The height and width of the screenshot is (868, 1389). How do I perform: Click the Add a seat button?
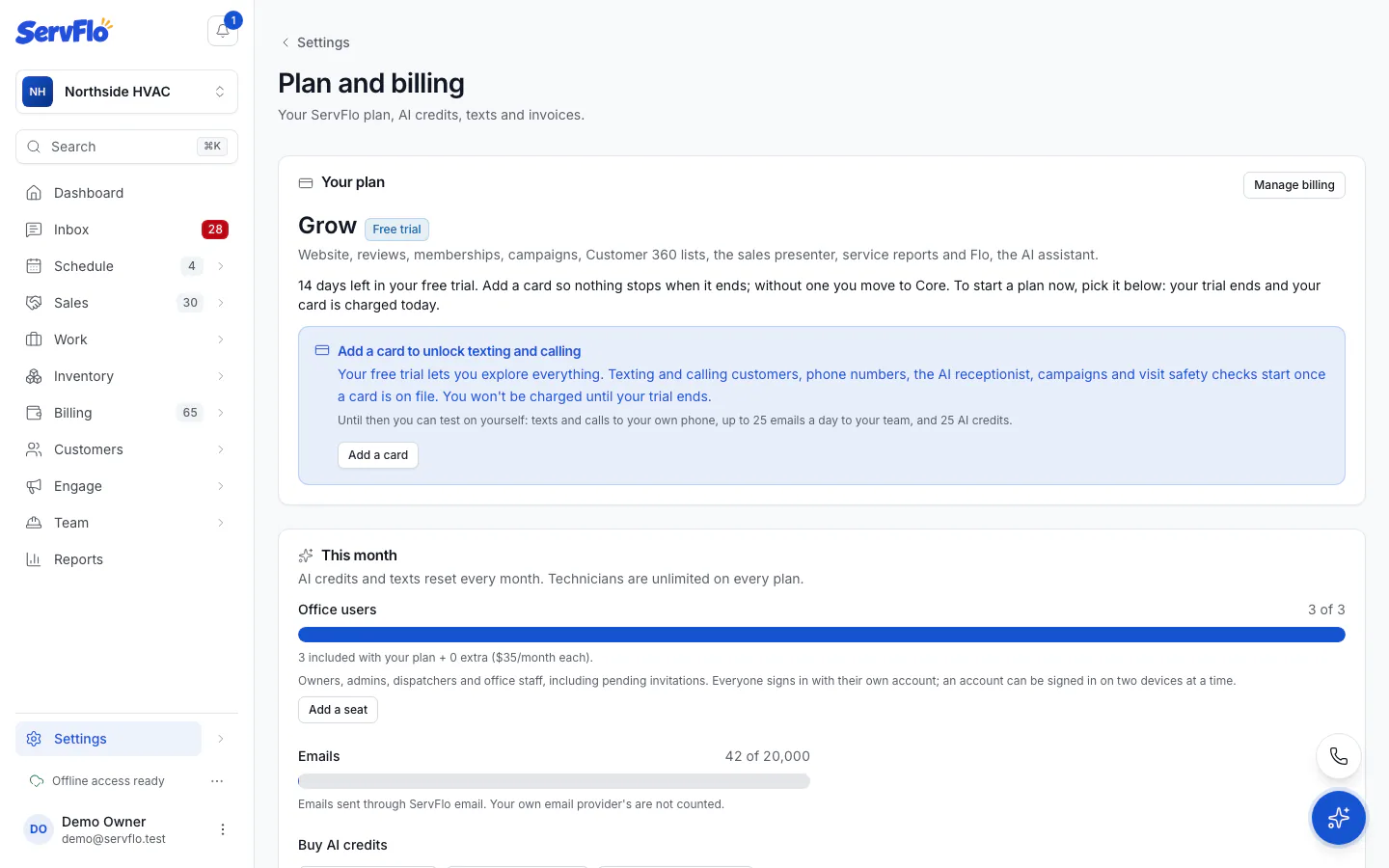(338, 710)
